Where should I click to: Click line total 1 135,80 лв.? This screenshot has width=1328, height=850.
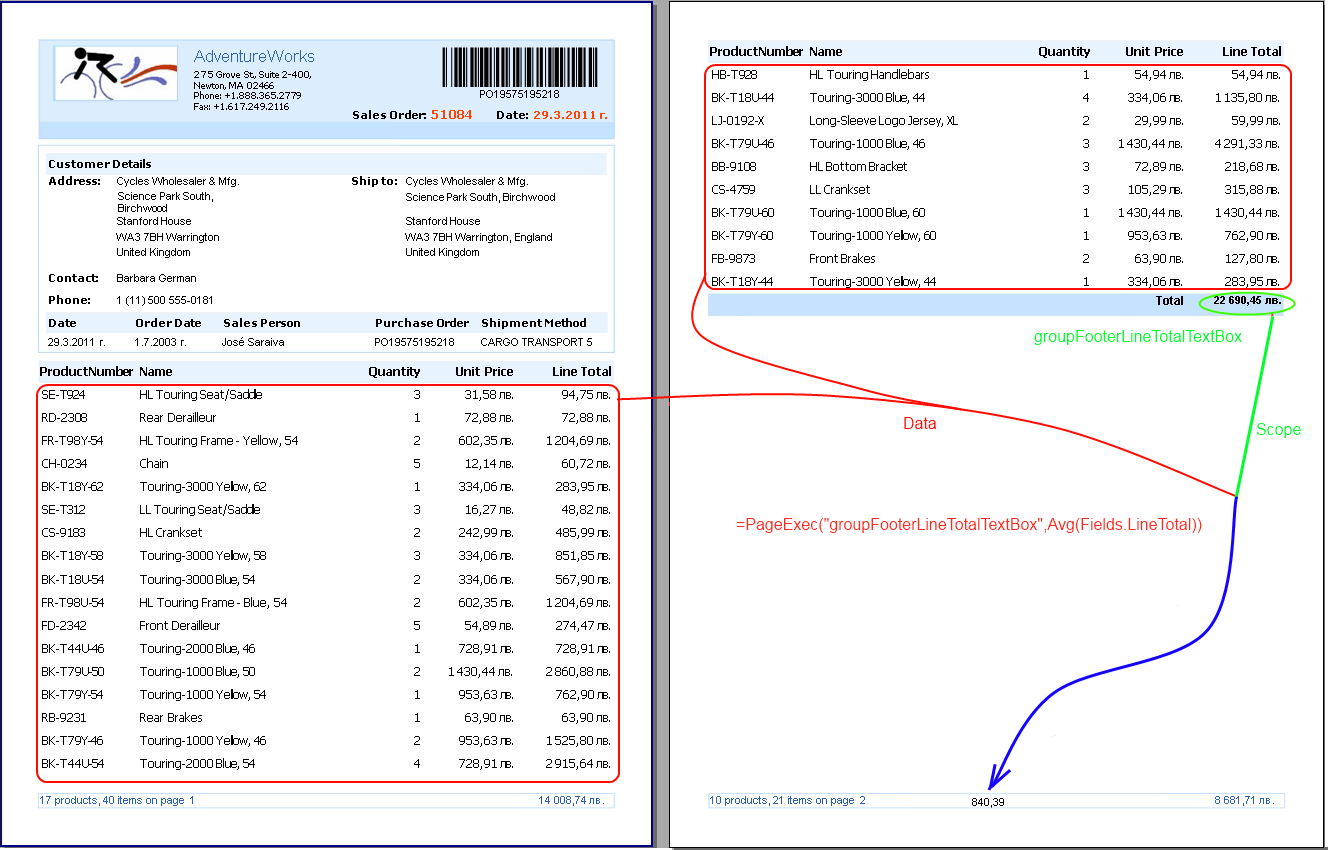[x=1248, y=98]
